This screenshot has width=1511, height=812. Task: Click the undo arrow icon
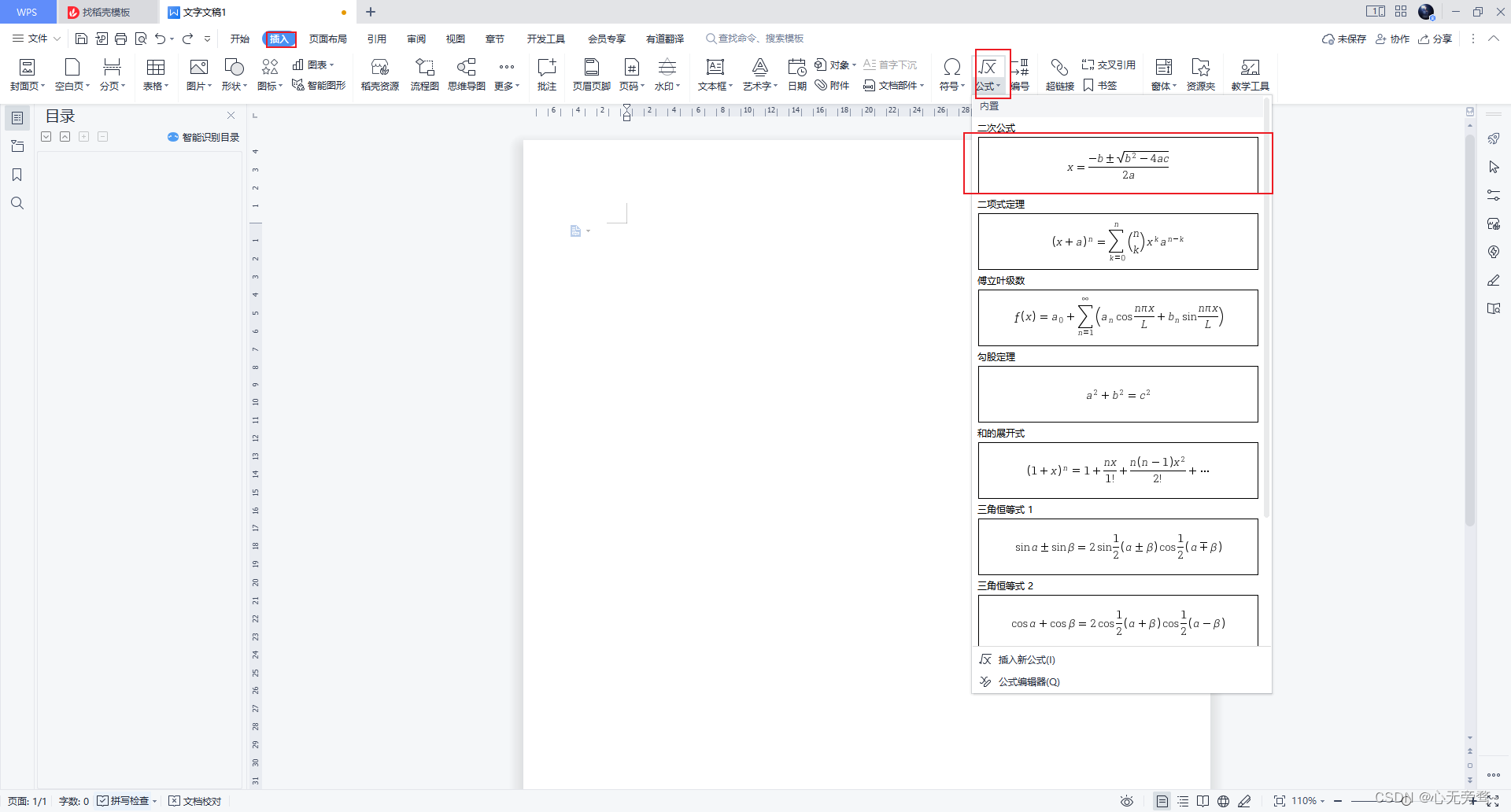pos(161,39)
